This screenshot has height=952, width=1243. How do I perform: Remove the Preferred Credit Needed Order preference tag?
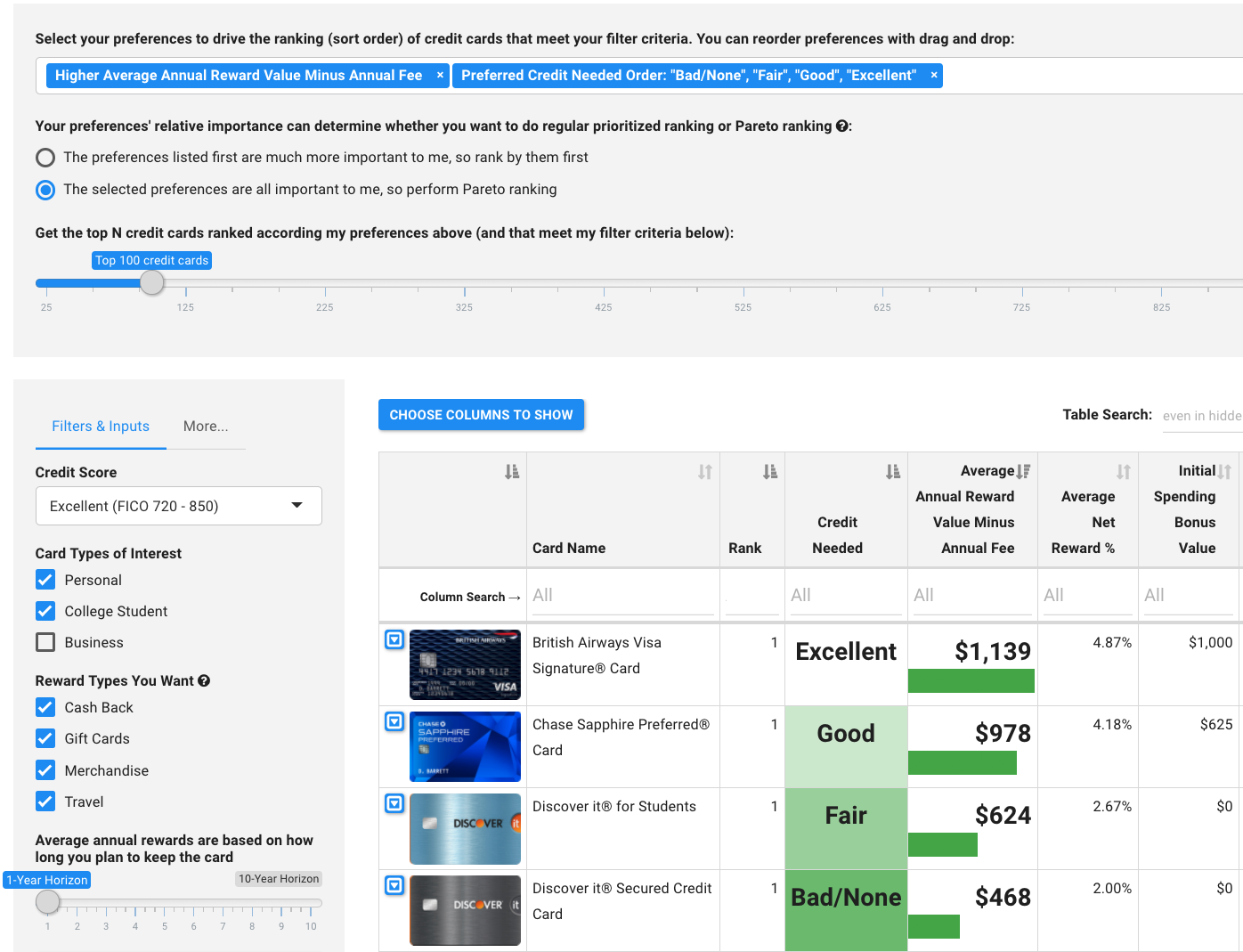[934, 76]
